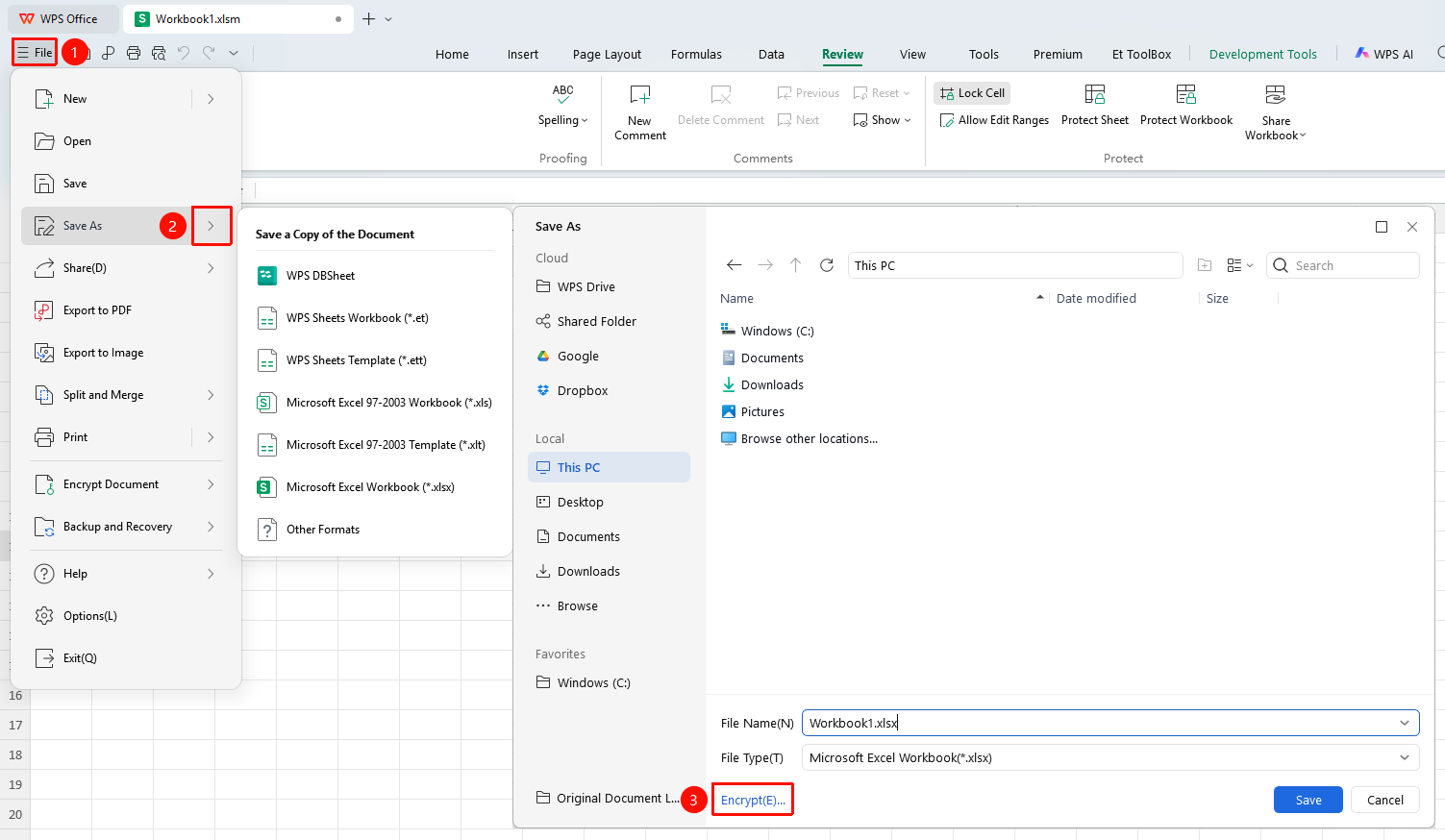Select Desktop in the Local list
Viewport: 1445px width, 840px height.
609,502
